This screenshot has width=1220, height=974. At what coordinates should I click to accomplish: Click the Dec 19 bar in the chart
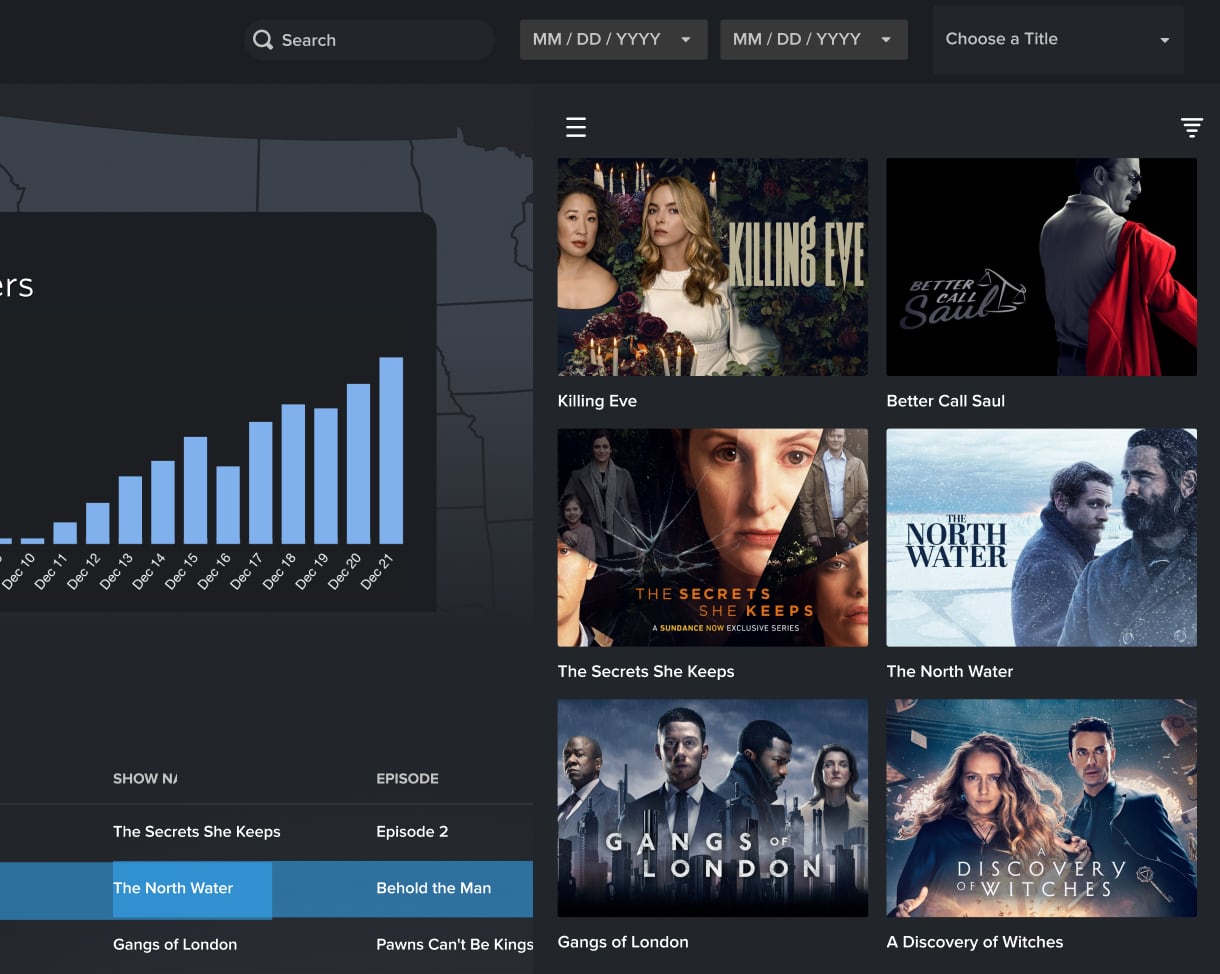click(x=326, y=476)
